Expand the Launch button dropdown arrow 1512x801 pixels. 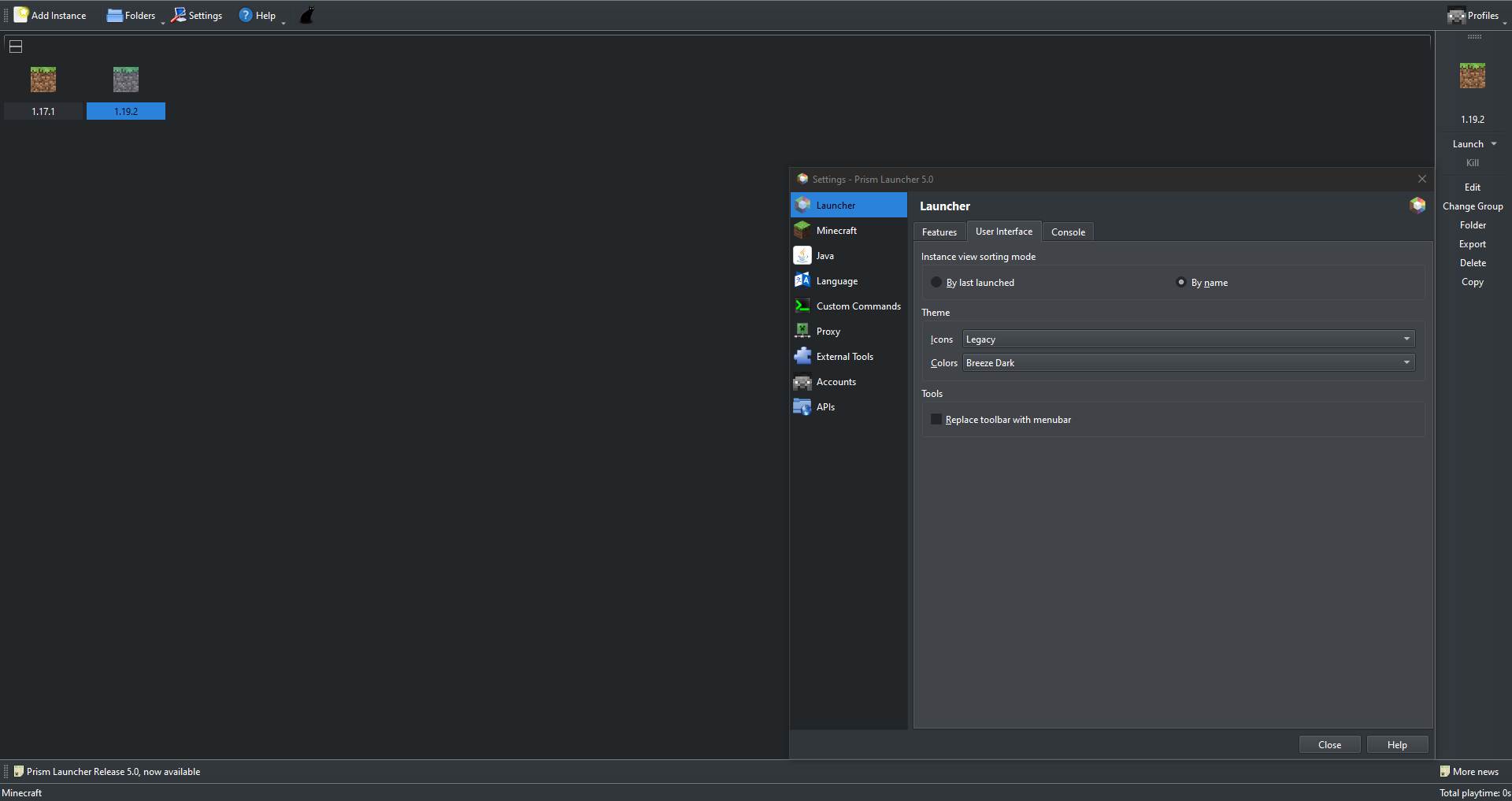1494,144
